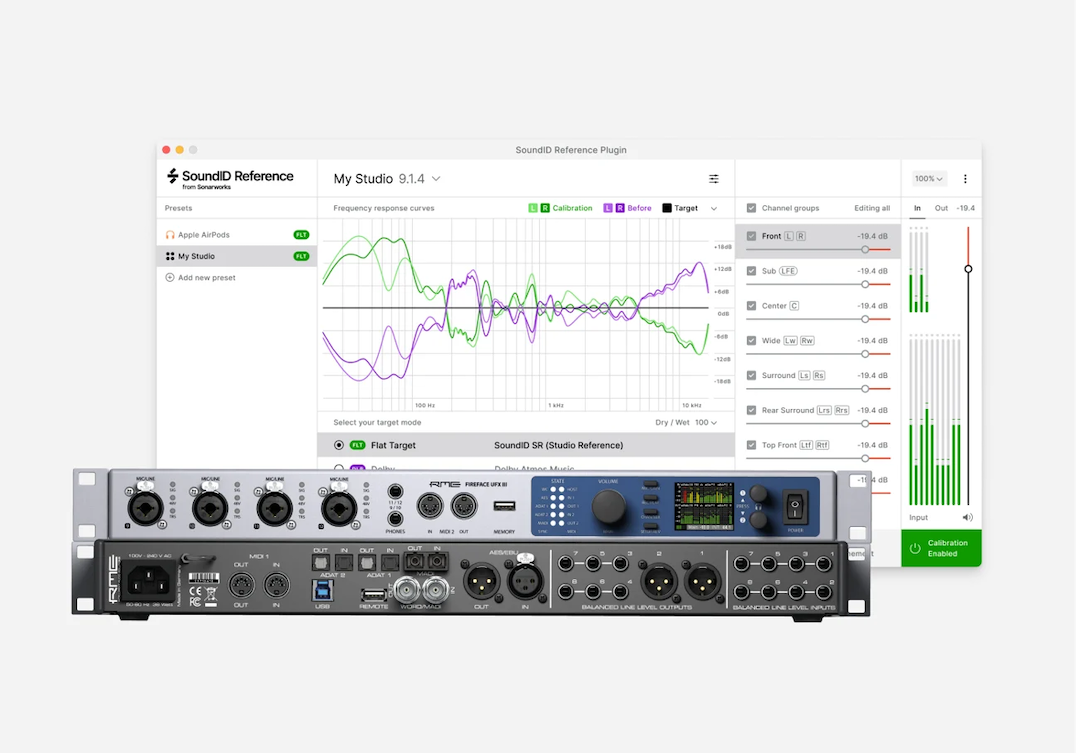Click the Center C channel gain slider
This screenshot has width=1080, height=753.
(x=864, y=319)
